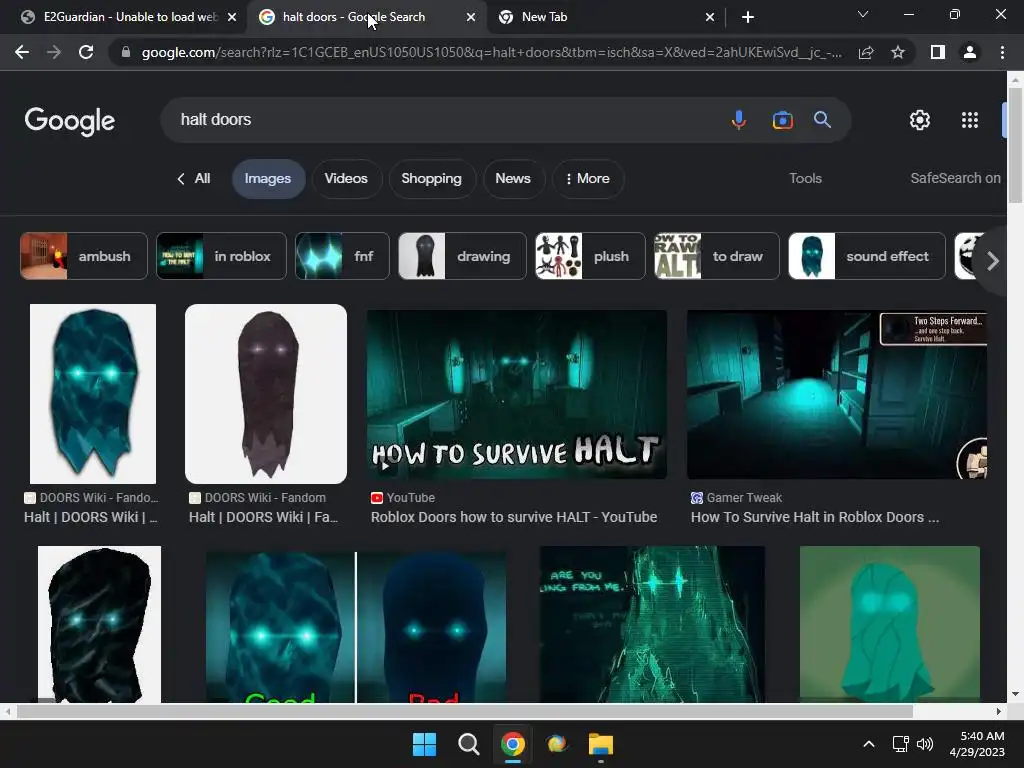This screenshot has width=1024, height=768.
Task: Open the How To Survive Halt video thumbnail
Action: (517, 394)
